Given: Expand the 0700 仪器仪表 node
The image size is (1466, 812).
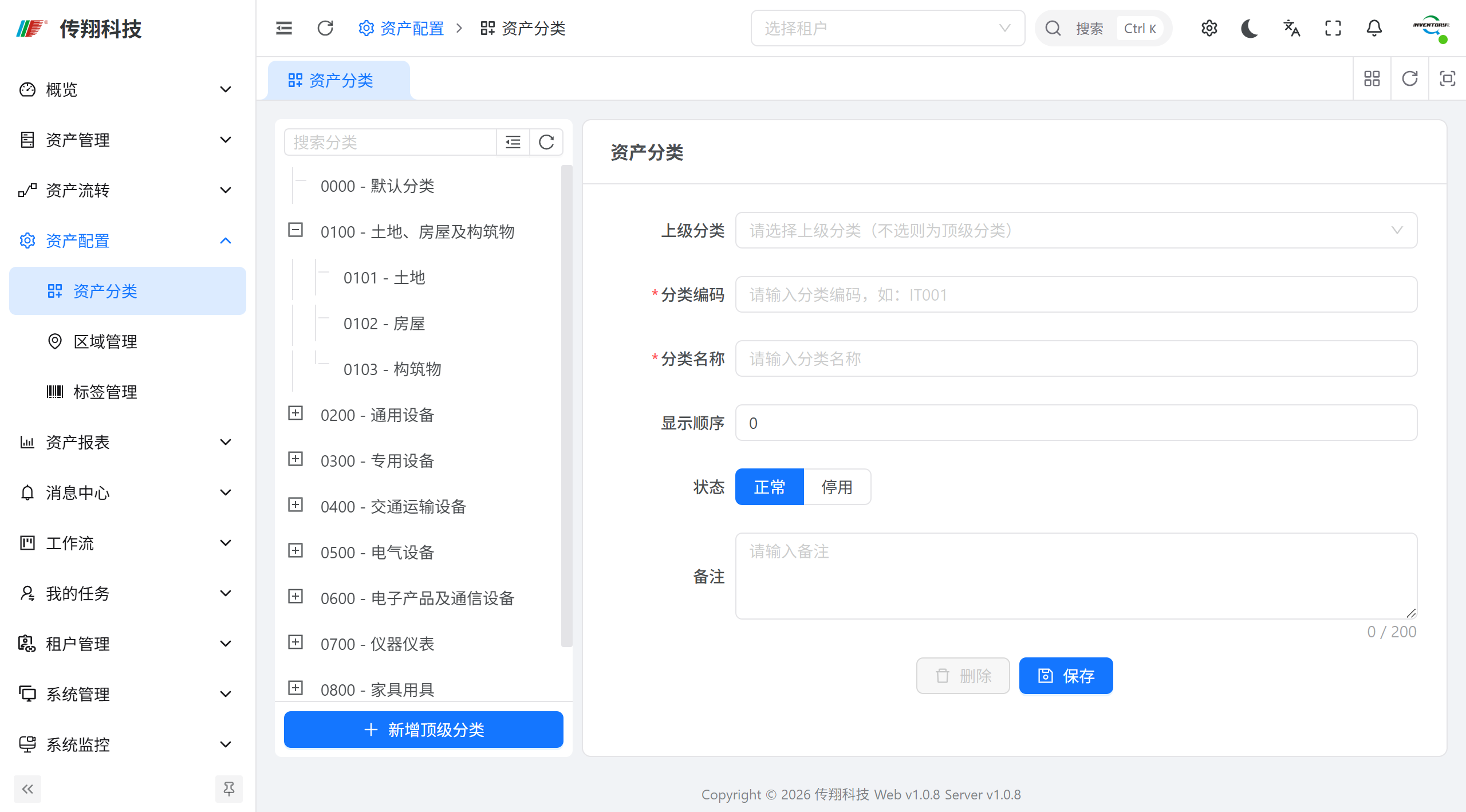Looking at the screenshot, I should pyautogui.click(x=295, y=642).
